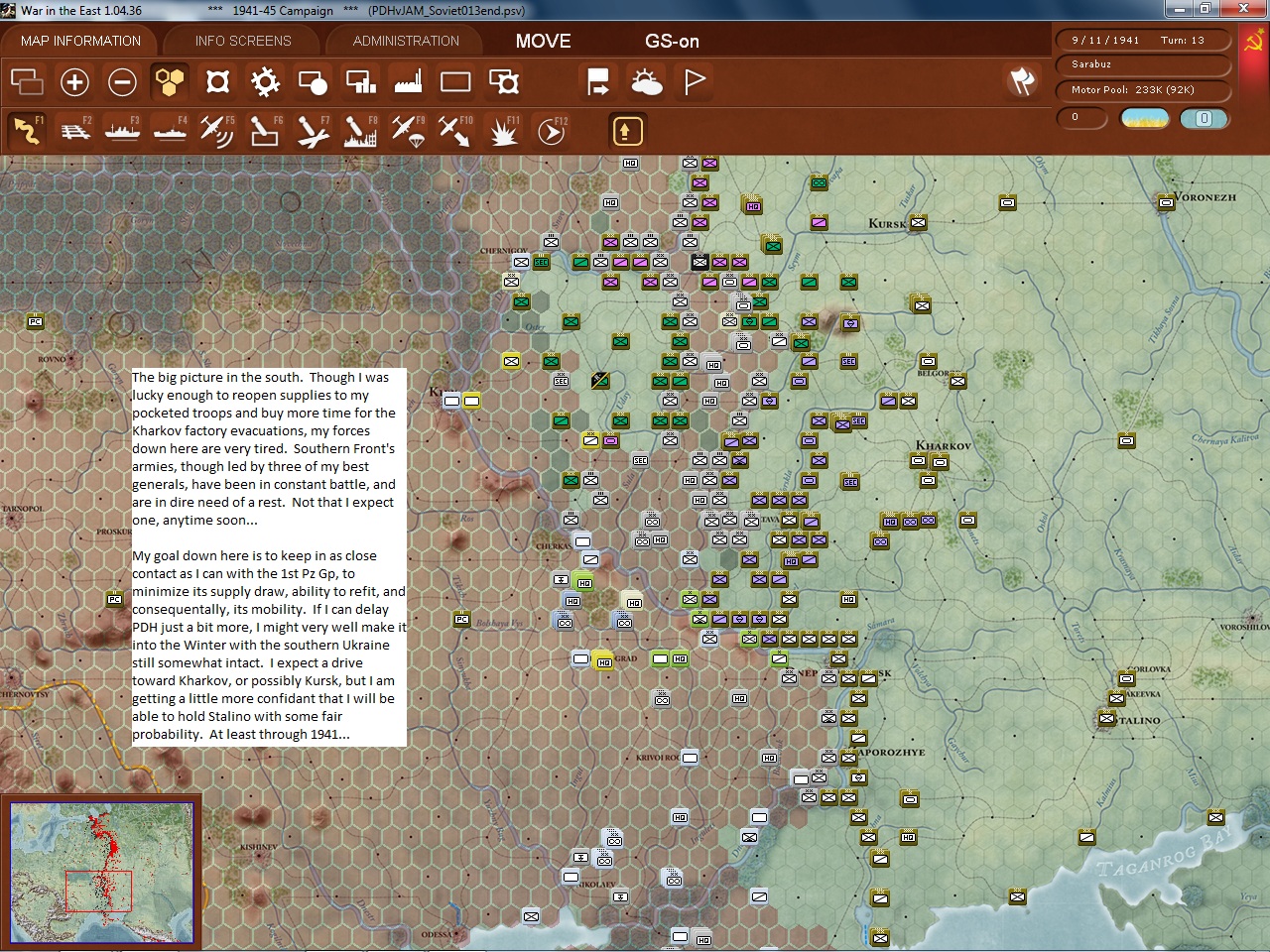Select the F1 Move mode icon
This screenshot has height=952, width=1270.
(x=27, y=130)
